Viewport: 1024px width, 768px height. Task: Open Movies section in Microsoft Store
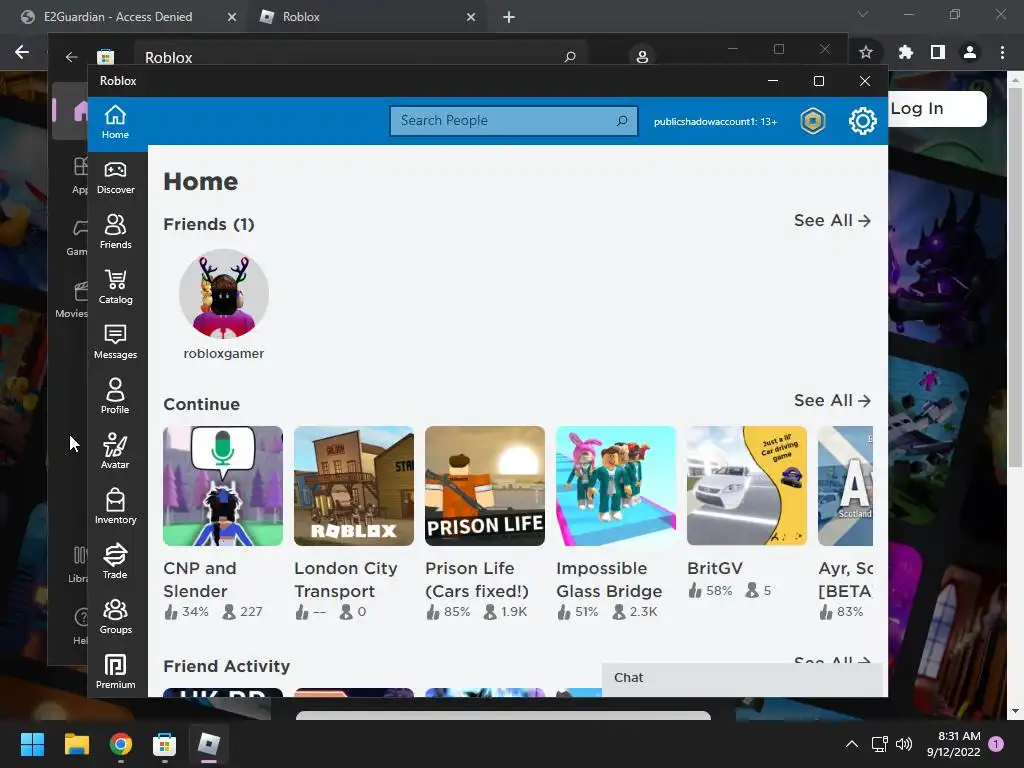[x=72, y=300]
